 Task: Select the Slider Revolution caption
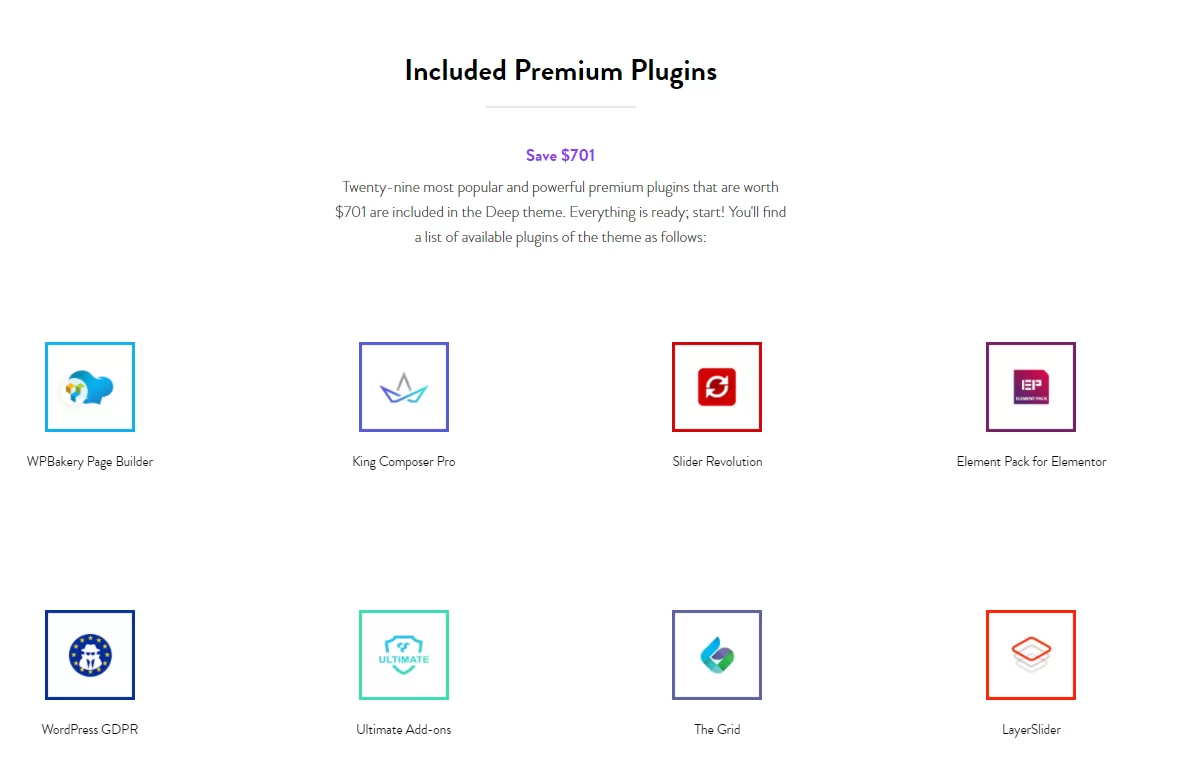coord(717,462)
